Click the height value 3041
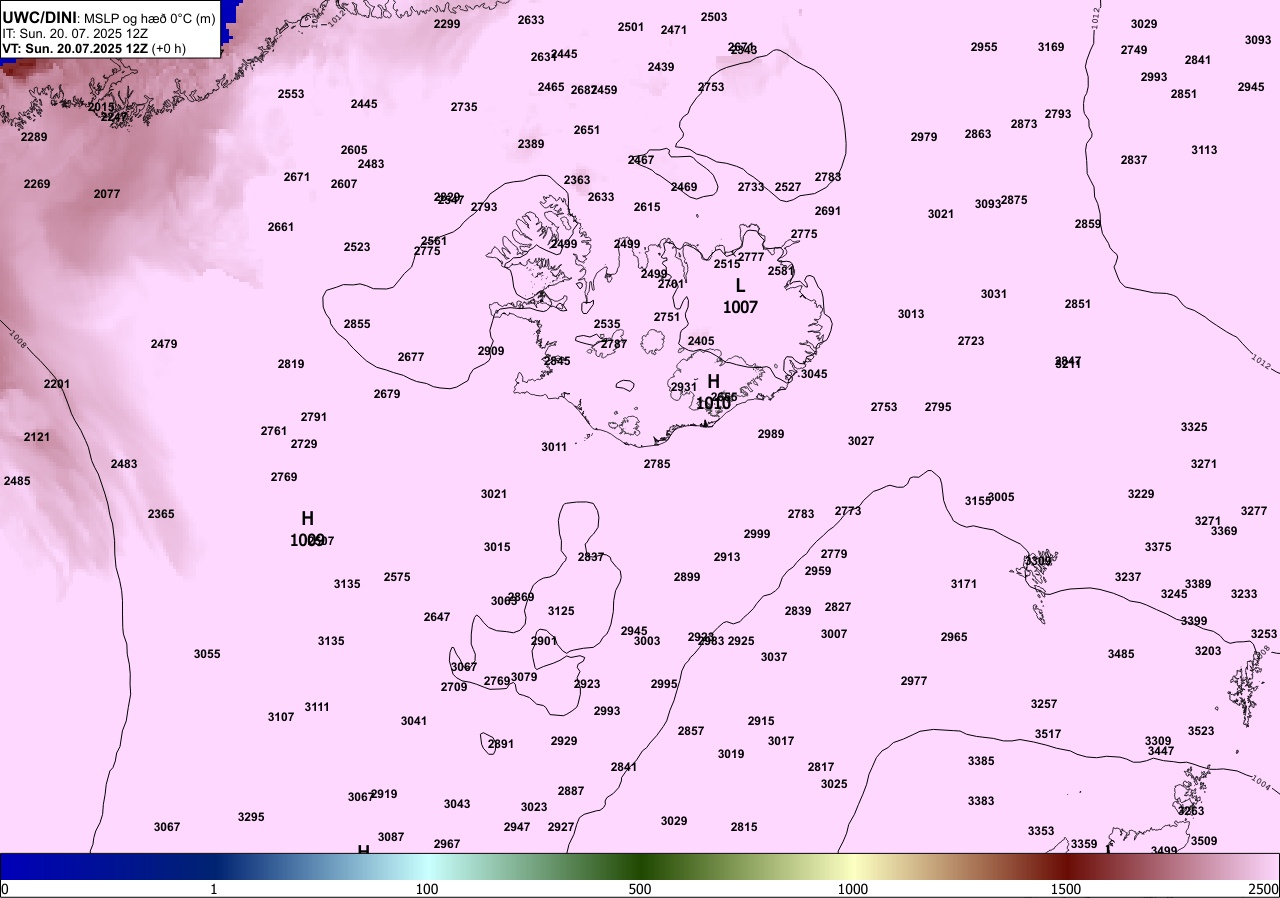Viewport: 1280px width, 898px height. click(x=414, y=721)
